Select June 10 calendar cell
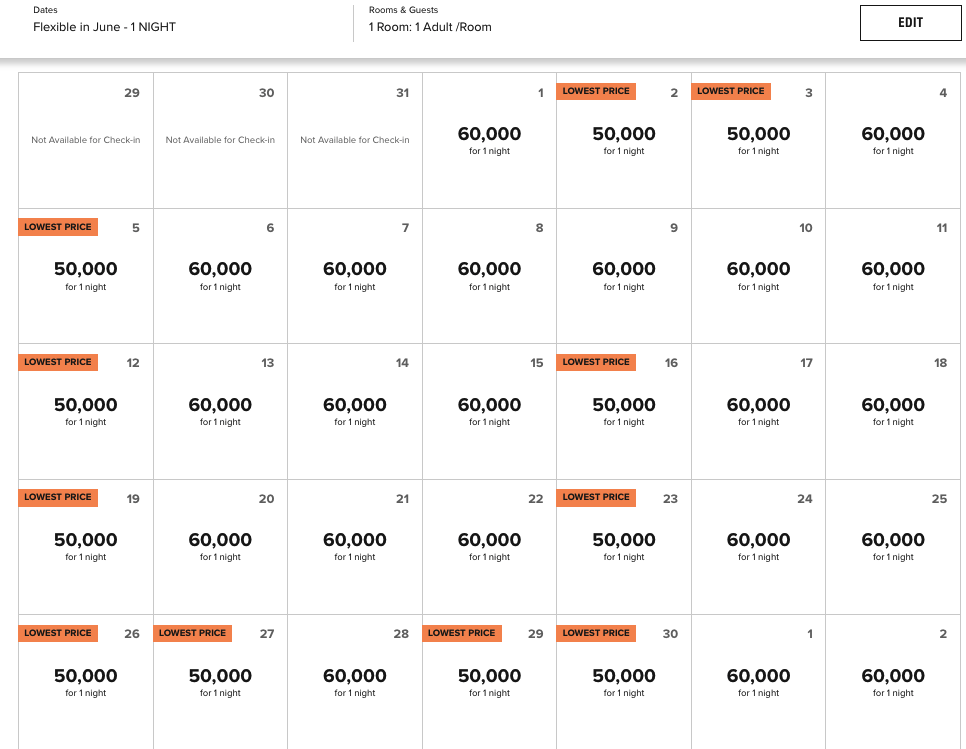The height and width of the screenshot is (749, 966). (x=758, y=276)
